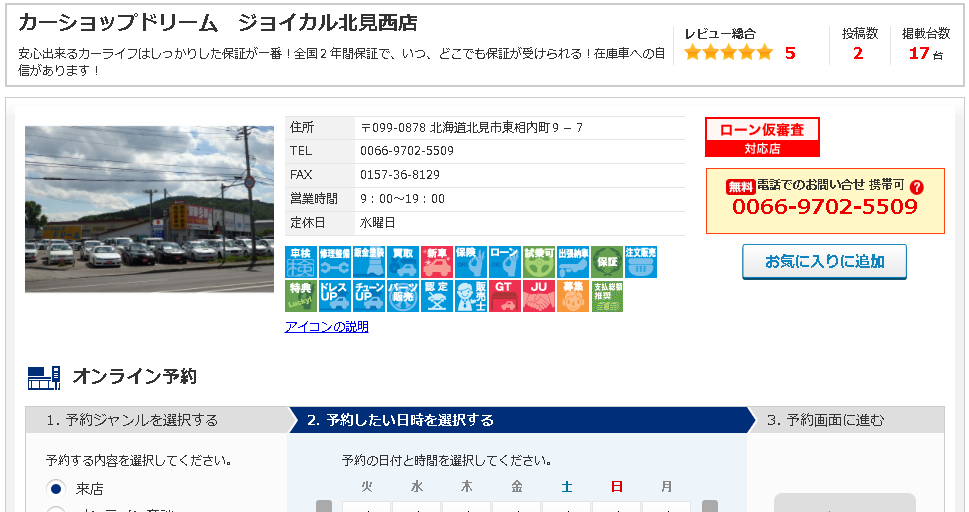Screen dimensions: 969x512
Task: Click the green 特典 Lucky bonus icon
Action: tap(301, 296)
